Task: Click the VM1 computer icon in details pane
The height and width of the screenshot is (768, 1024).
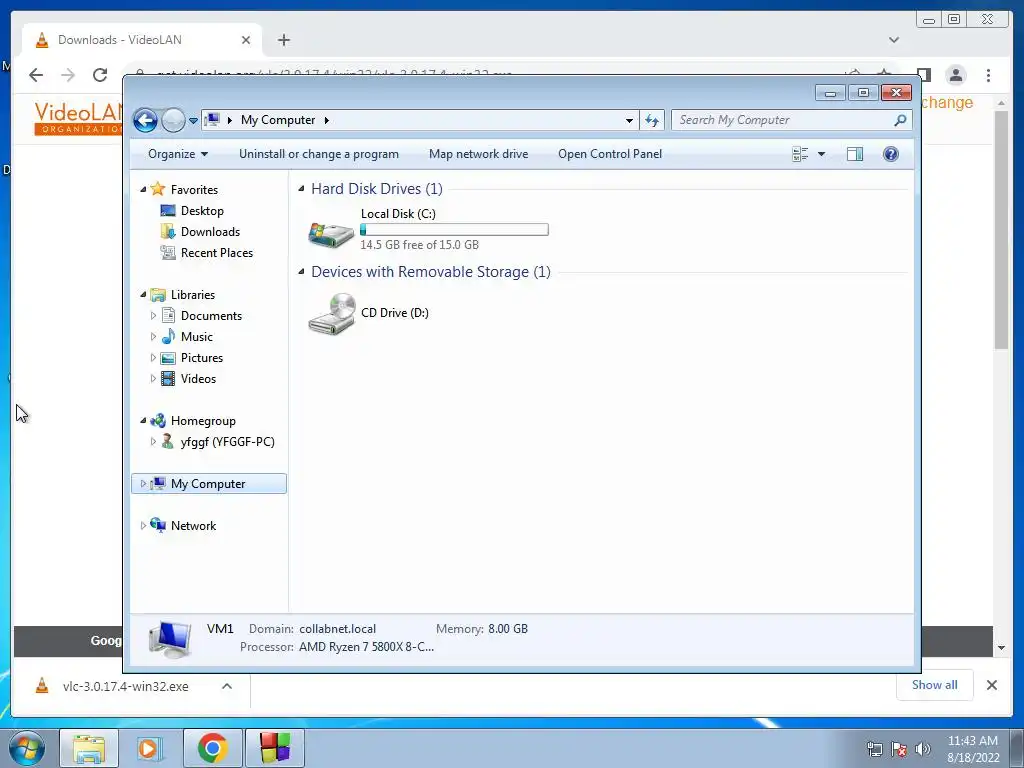Action: [170, 639]
